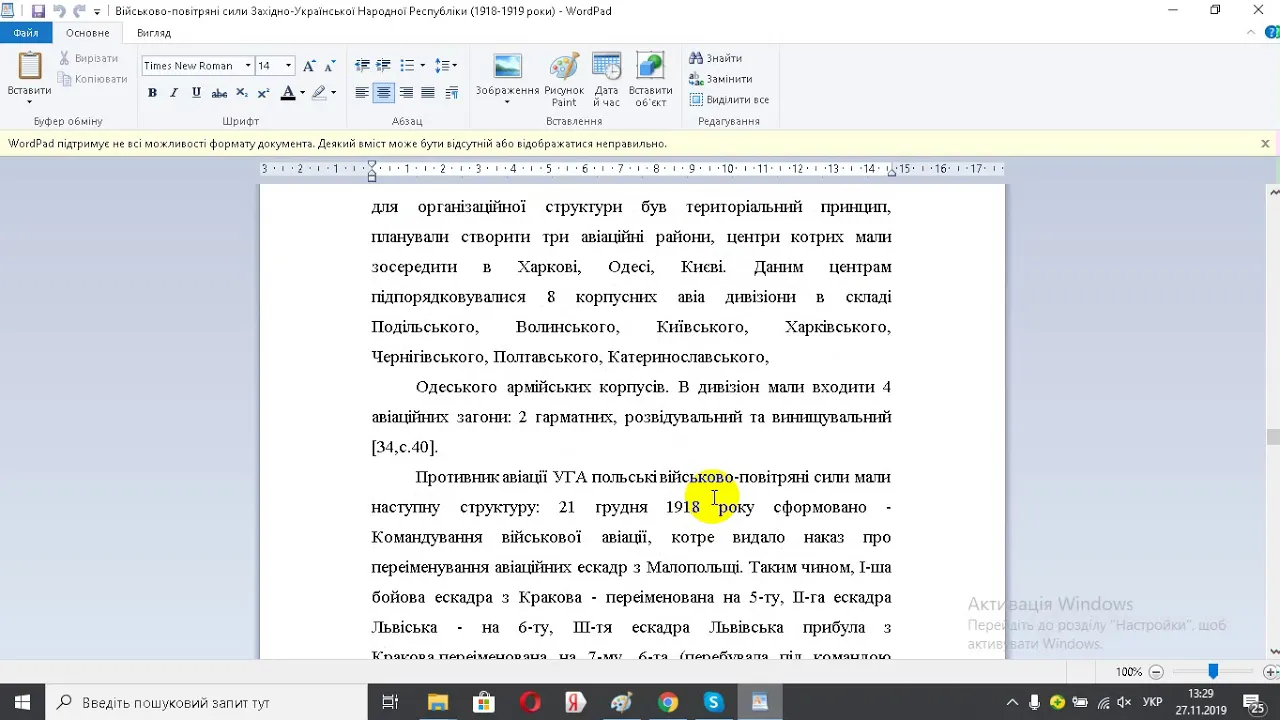Click the taskbar search box
Viewport: 1280px width, 720px height.
[206, 702]
